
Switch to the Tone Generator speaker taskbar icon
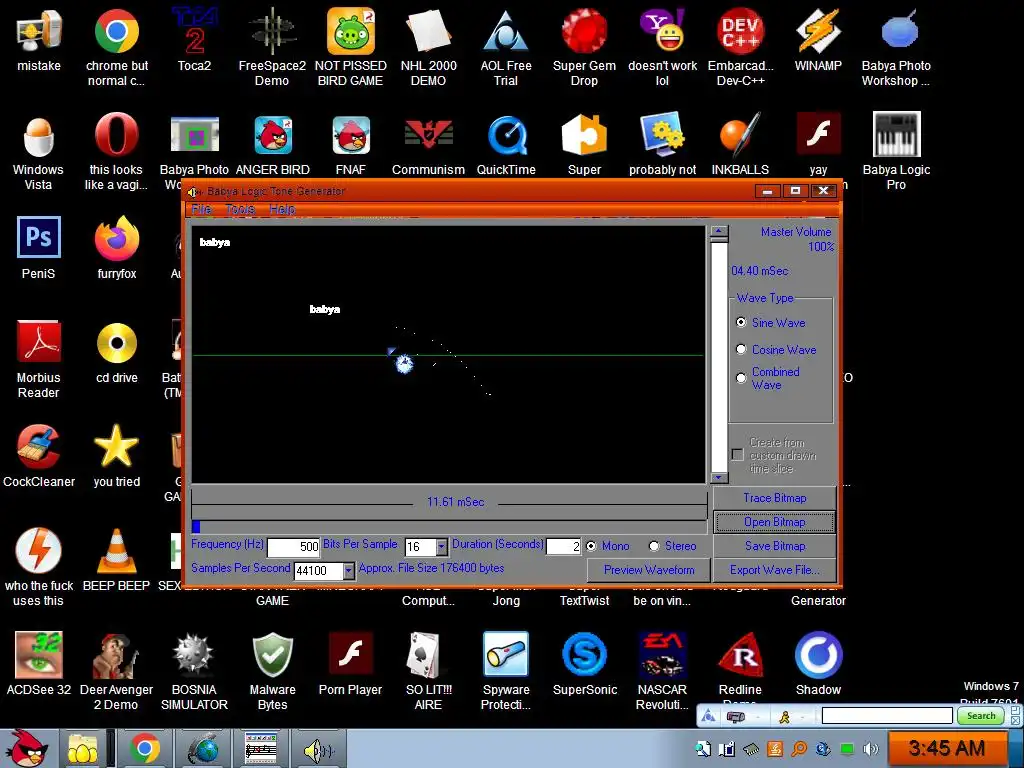click(x=318, y=749)
